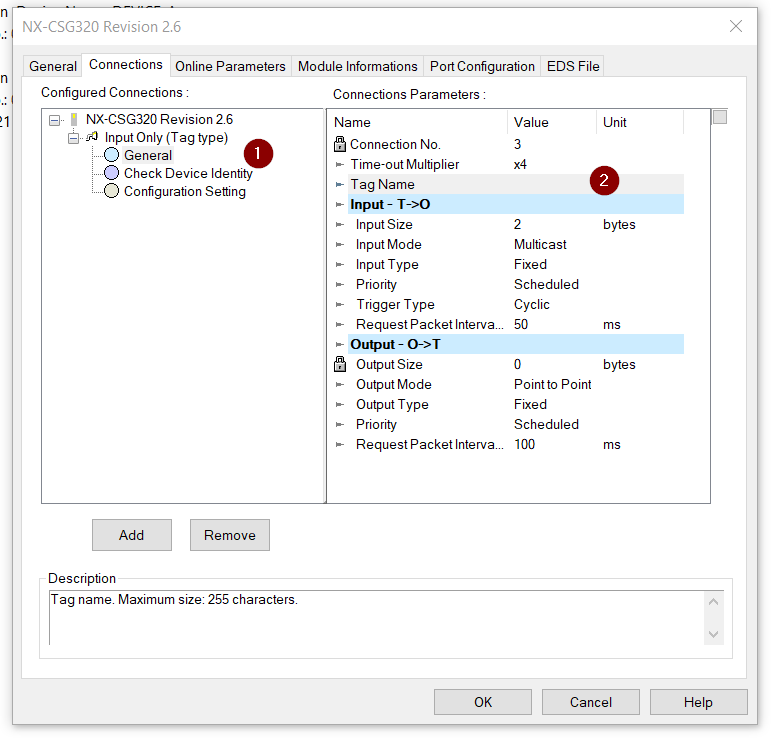Switch to the General tab

tap(52, 66)
